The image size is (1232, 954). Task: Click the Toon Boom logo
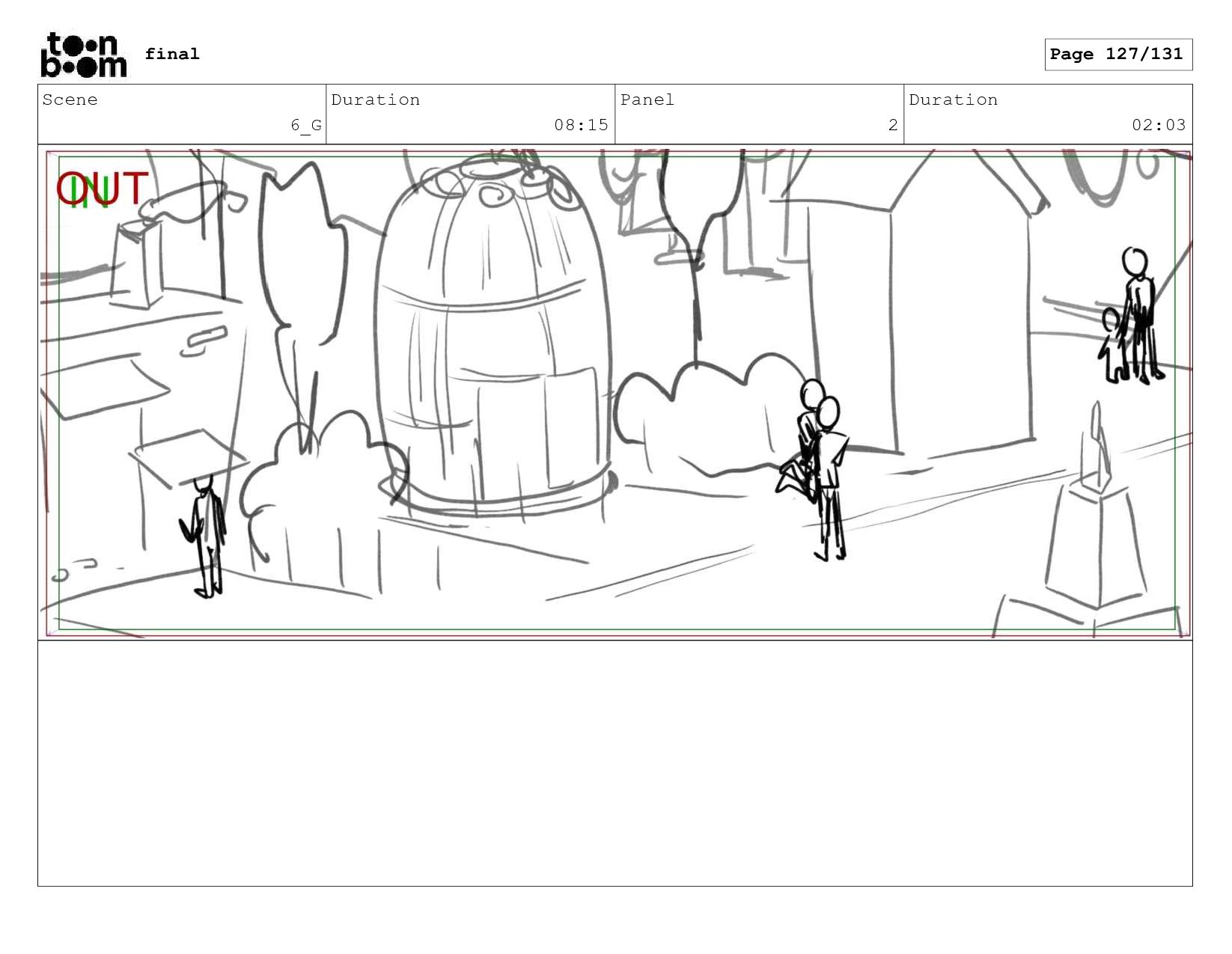pyautogui.click(x=83, y=55)
